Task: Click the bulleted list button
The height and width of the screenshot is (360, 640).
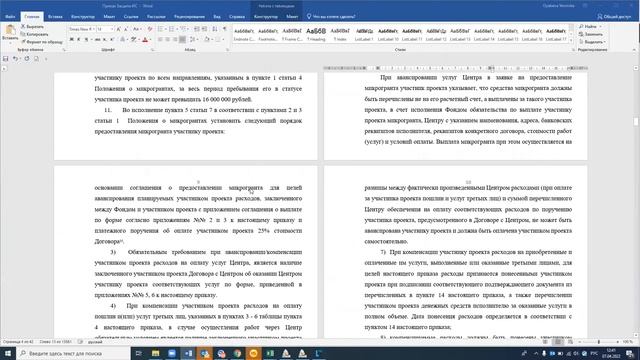Action: click(x=161, y=29)
